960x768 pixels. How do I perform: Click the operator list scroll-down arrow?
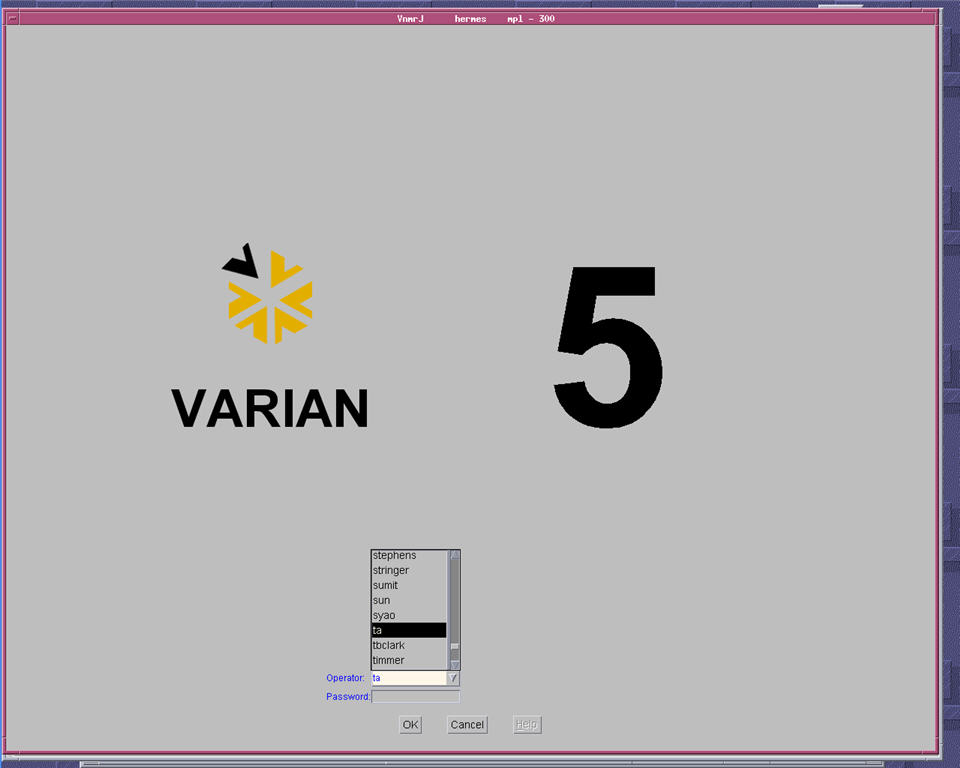(455, 664)
